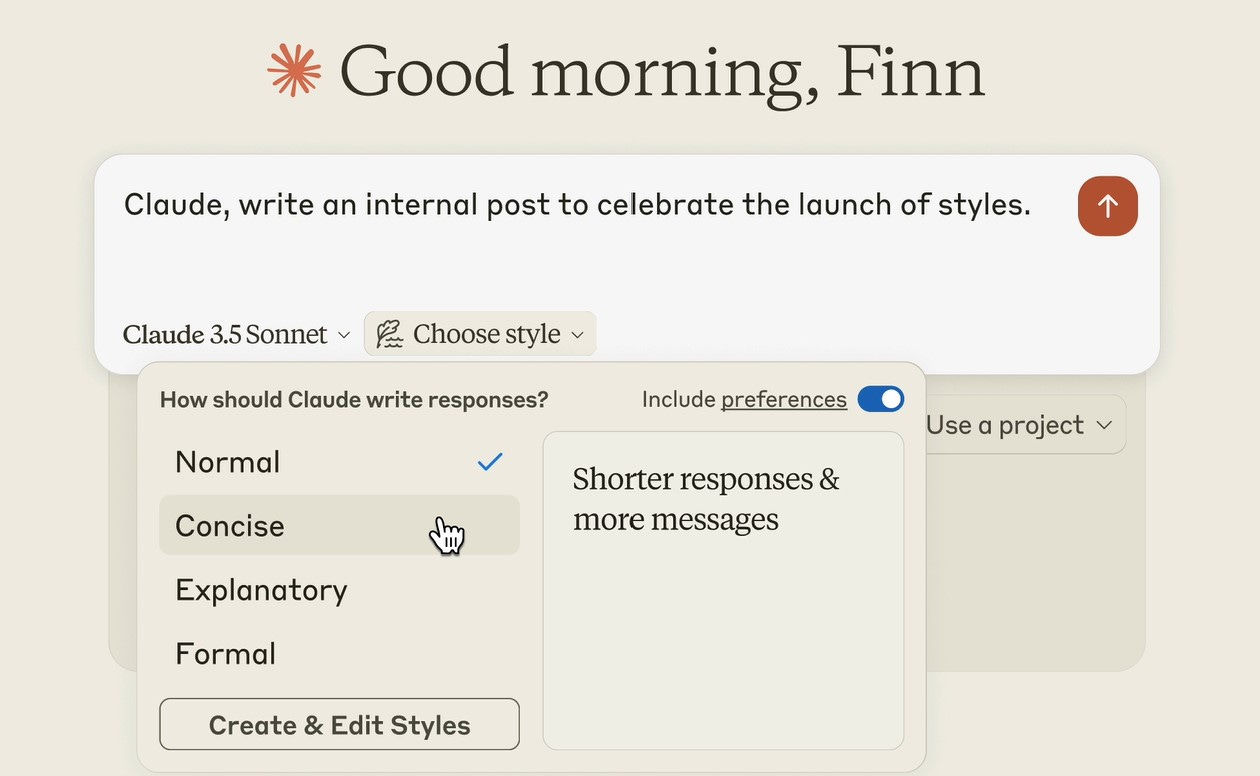Follow the preferences link
Viewport: 1260px width, 776px height.
point(784,399)
